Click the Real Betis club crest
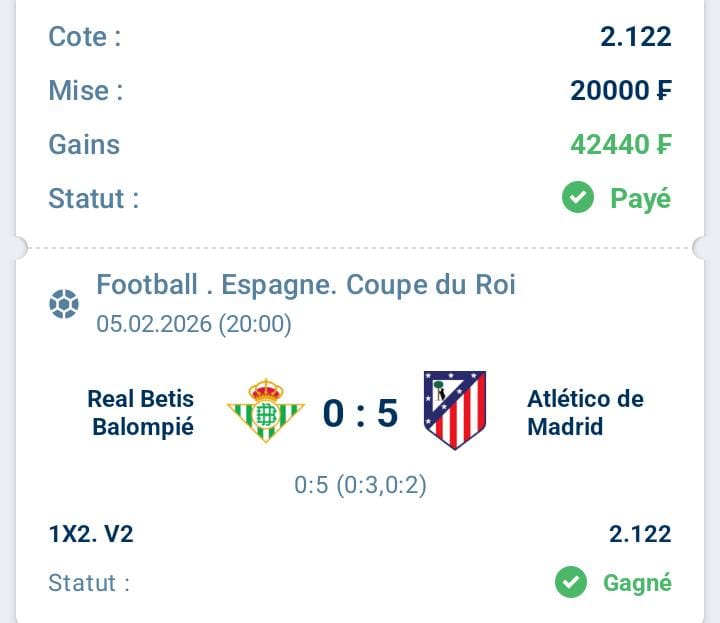This screenshot has width=720, height=623. pyautogui.click(x=265, y=410)
